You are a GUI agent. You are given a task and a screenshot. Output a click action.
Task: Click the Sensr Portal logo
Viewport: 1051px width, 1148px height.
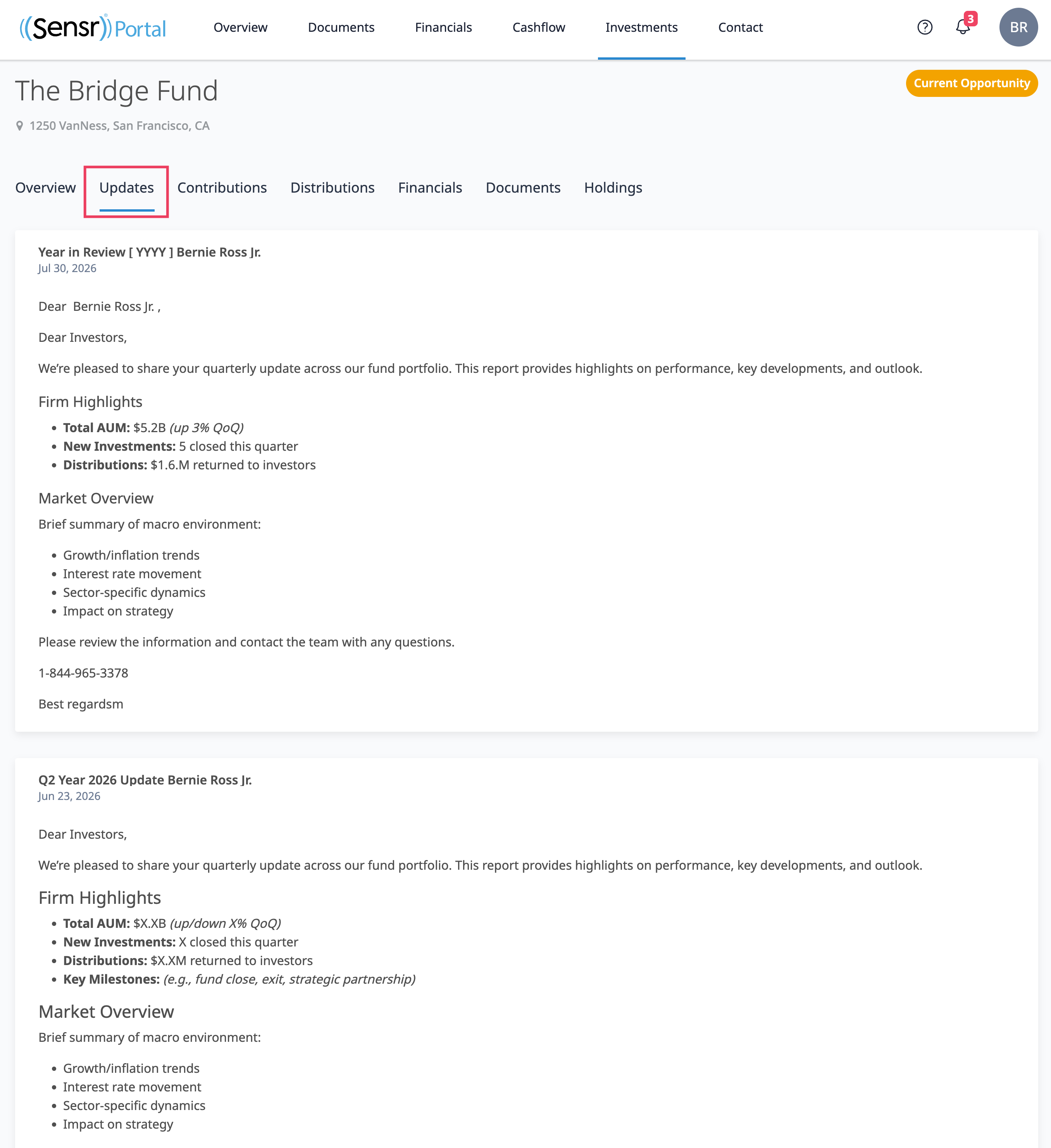pyautogui.click(x=93, y=28)
